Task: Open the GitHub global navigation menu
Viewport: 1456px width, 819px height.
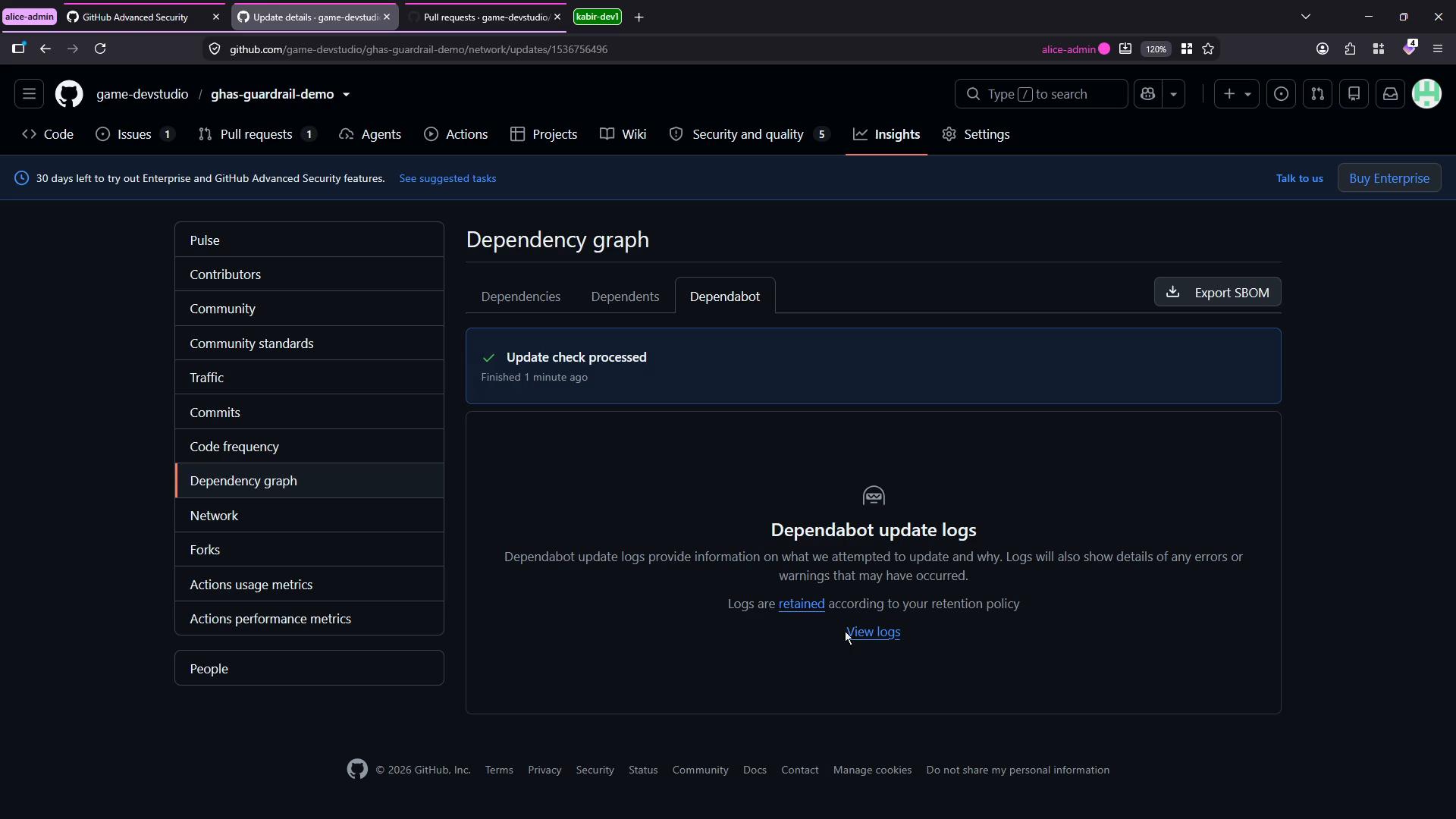Action: pos(29,94)
